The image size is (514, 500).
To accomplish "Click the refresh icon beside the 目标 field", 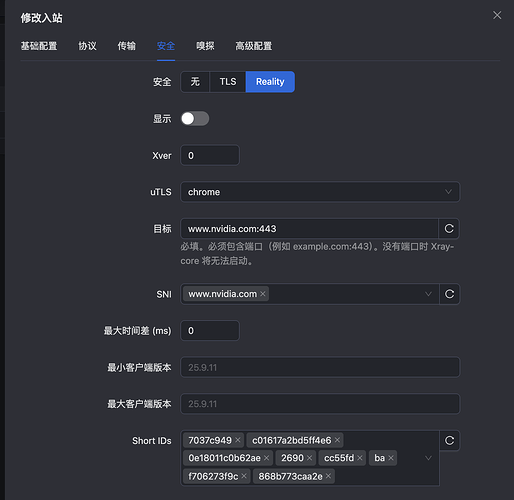I will tap(449, 229).
